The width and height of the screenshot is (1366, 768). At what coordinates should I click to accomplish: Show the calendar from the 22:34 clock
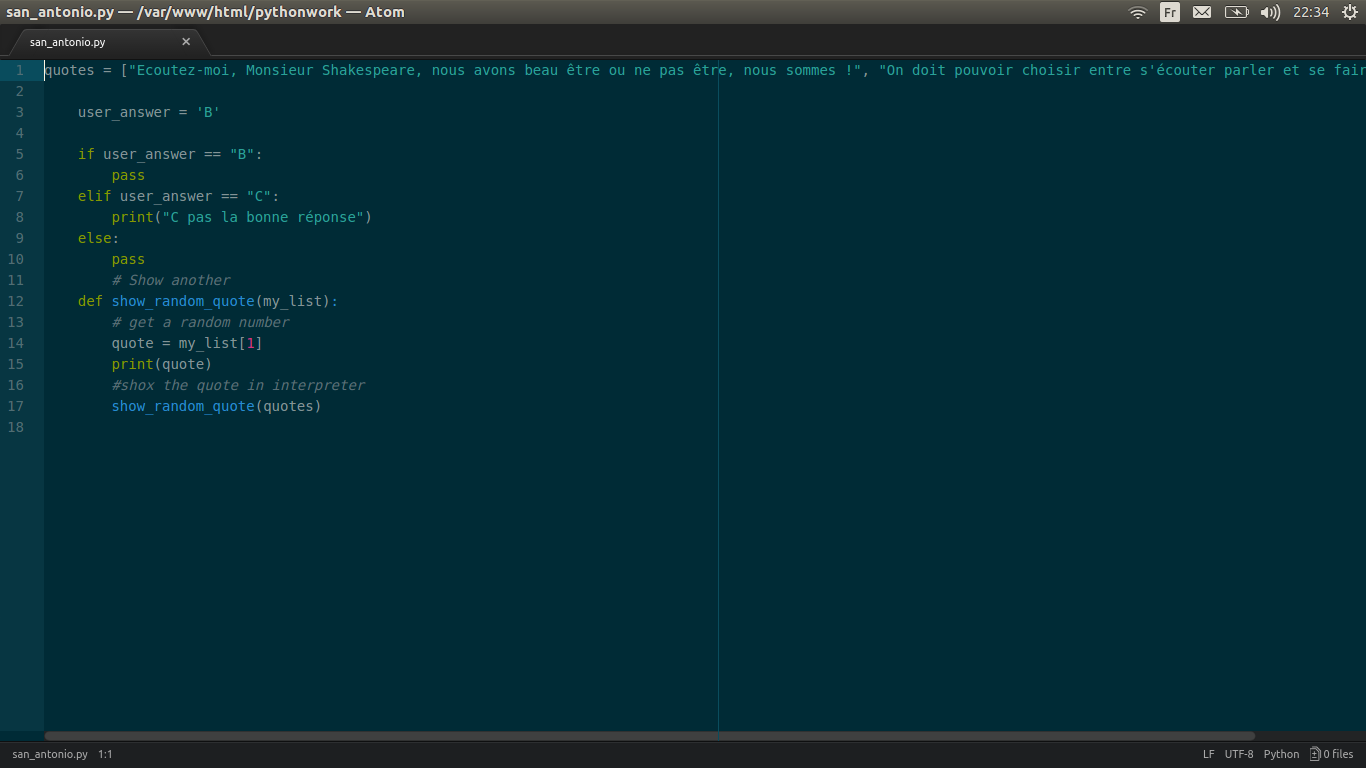1310,12
